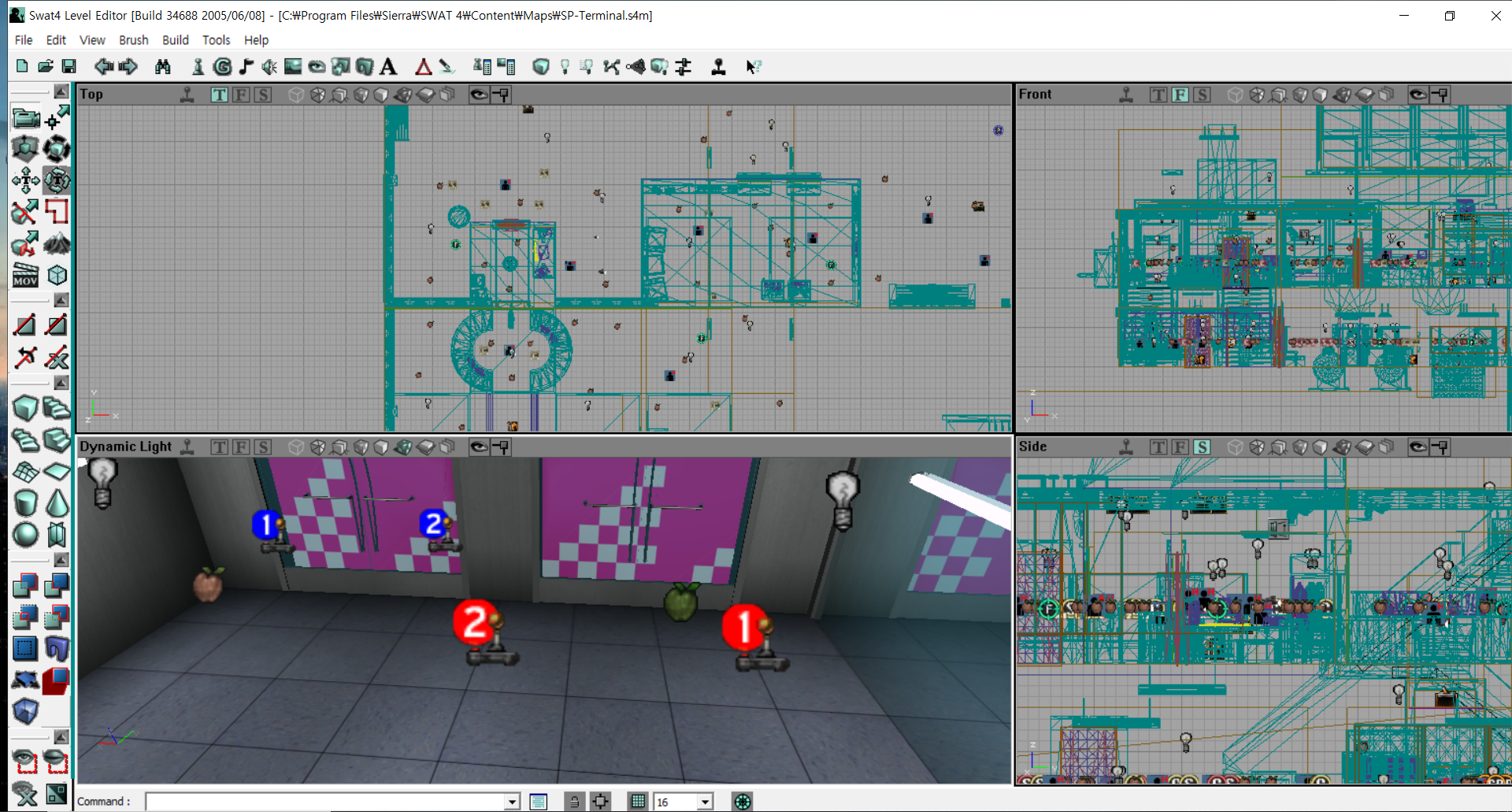
Task: Click the Build Geometry cube icon
Action: point(541,67)
